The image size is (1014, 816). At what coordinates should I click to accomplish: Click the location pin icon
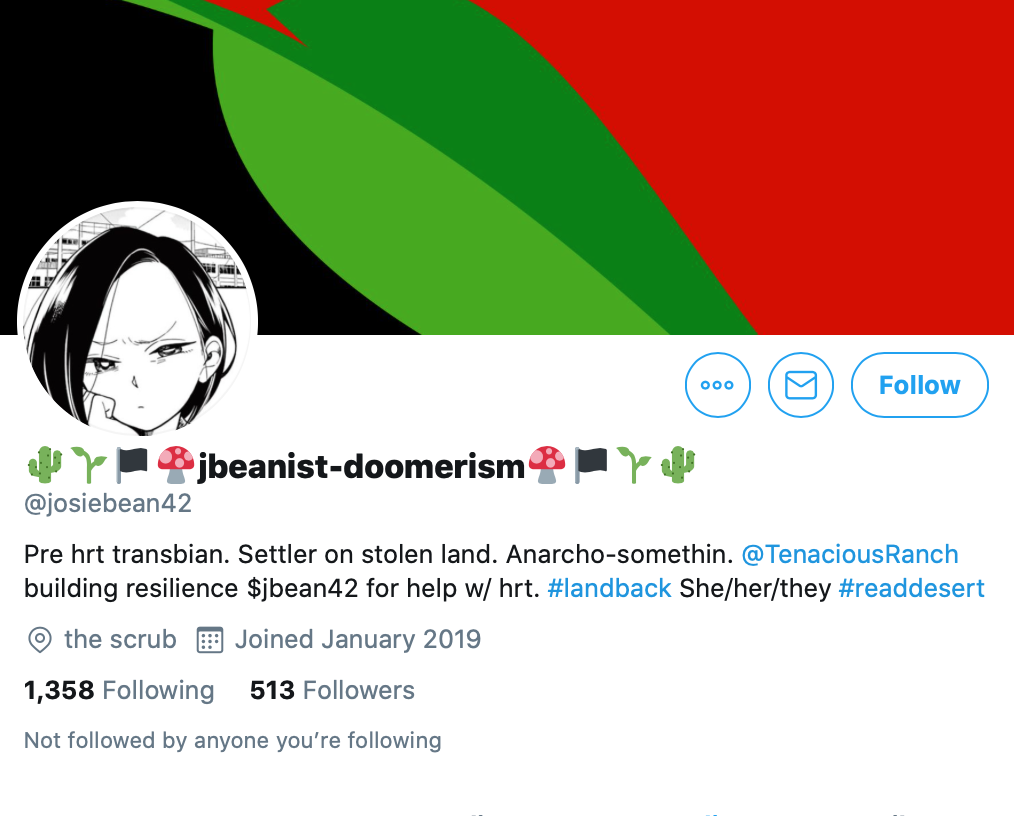[39, 640]
